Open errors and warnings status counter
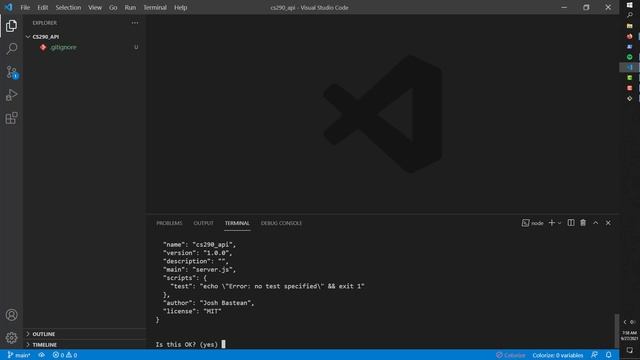 tap(65, 355)
